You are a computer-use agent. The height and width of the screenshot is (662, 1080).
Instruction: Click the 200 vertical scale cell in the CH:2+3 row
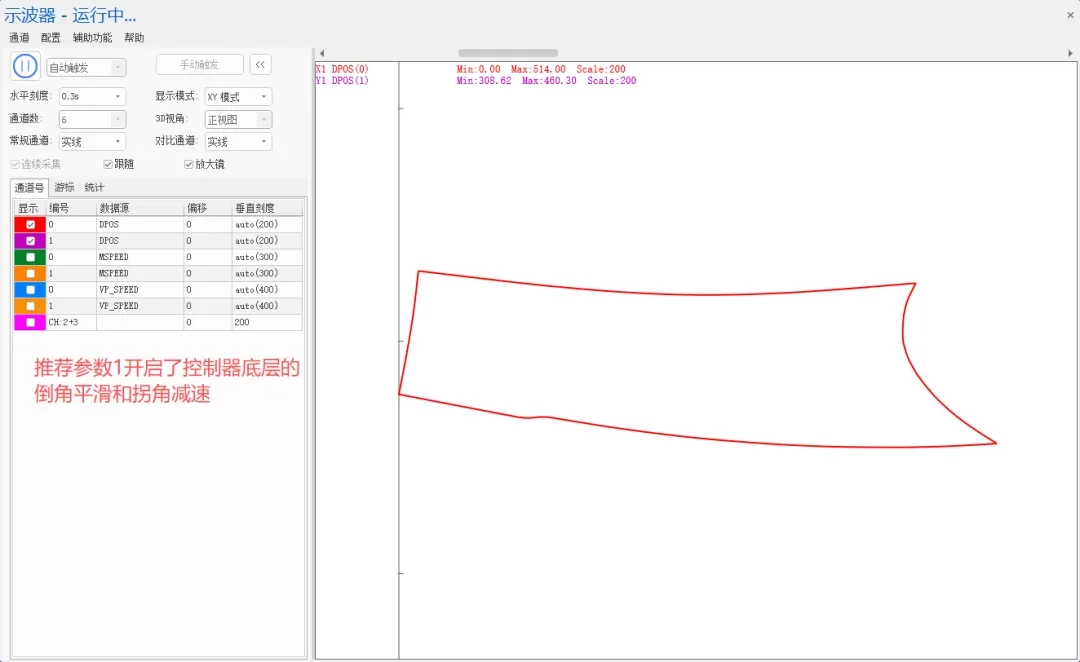click(x=267, y=322)
